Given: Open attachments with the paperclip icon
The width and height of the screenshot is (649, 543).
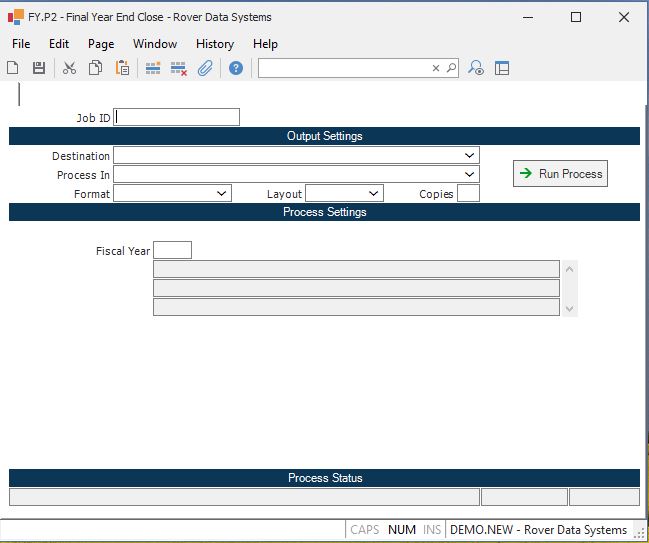Looking at the screenshot, I should [x=205, y=68].
